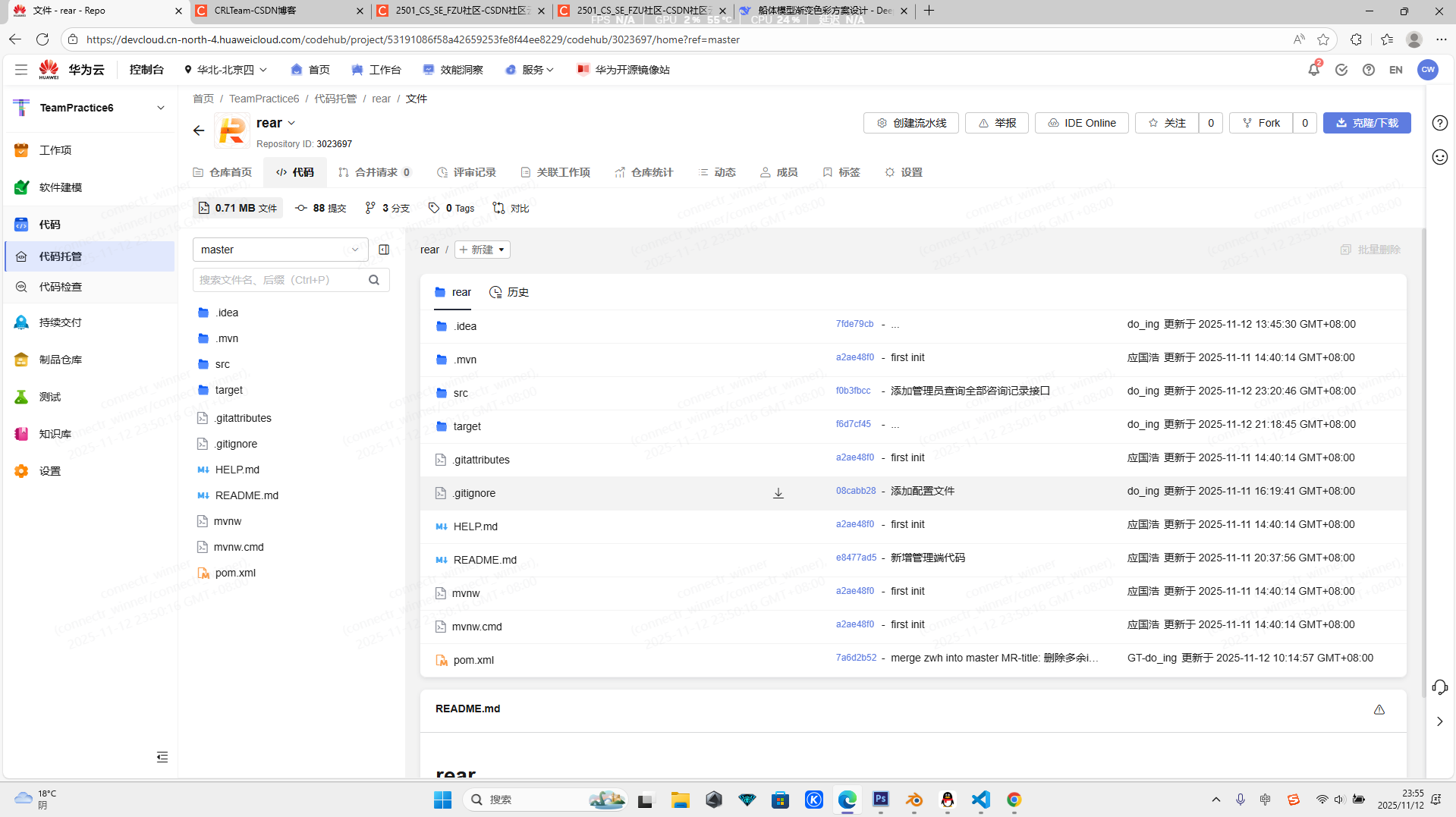Open 工作项 from the left sidebar
Image resolution: width=1456 pixels, height=817 pixels.
57,149
